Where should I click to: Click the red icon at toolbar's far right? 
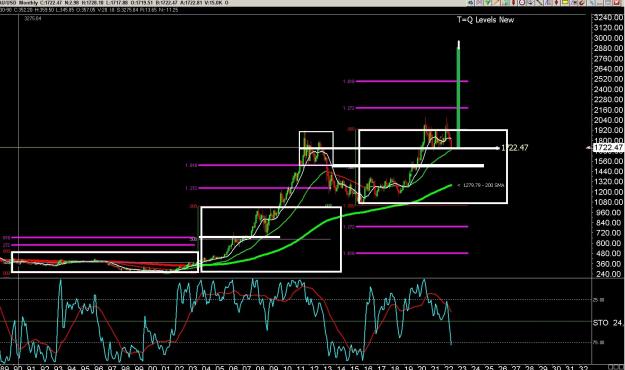coord(617,2)
